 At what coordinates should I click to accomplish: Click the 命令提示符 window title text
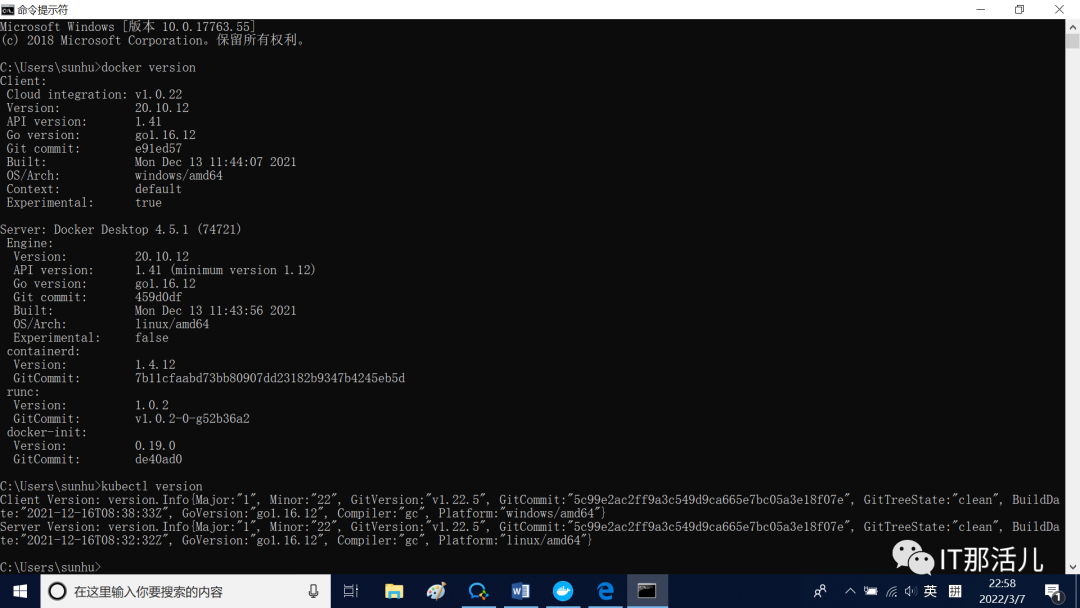tap(43, 10)
